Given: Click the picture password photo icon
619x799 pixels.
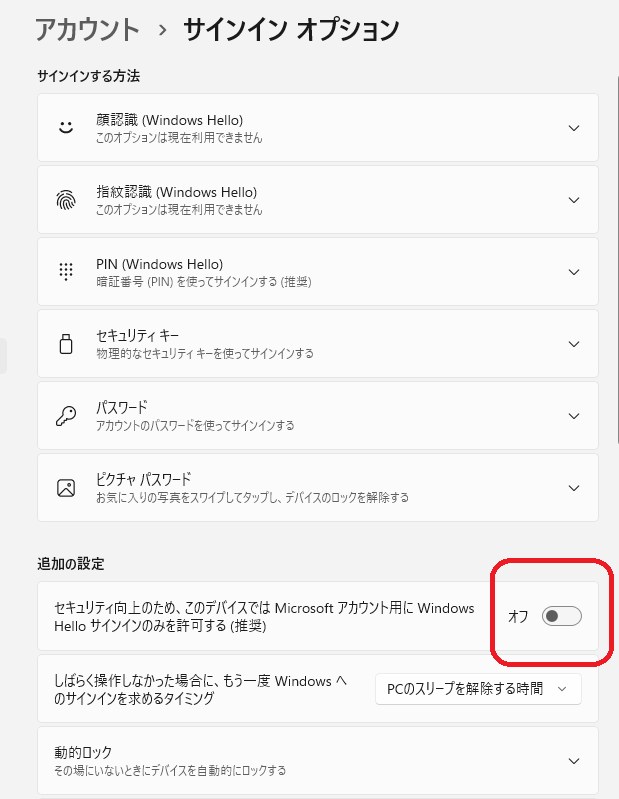Looking at the screenshot, I should [x=66, y=488].
